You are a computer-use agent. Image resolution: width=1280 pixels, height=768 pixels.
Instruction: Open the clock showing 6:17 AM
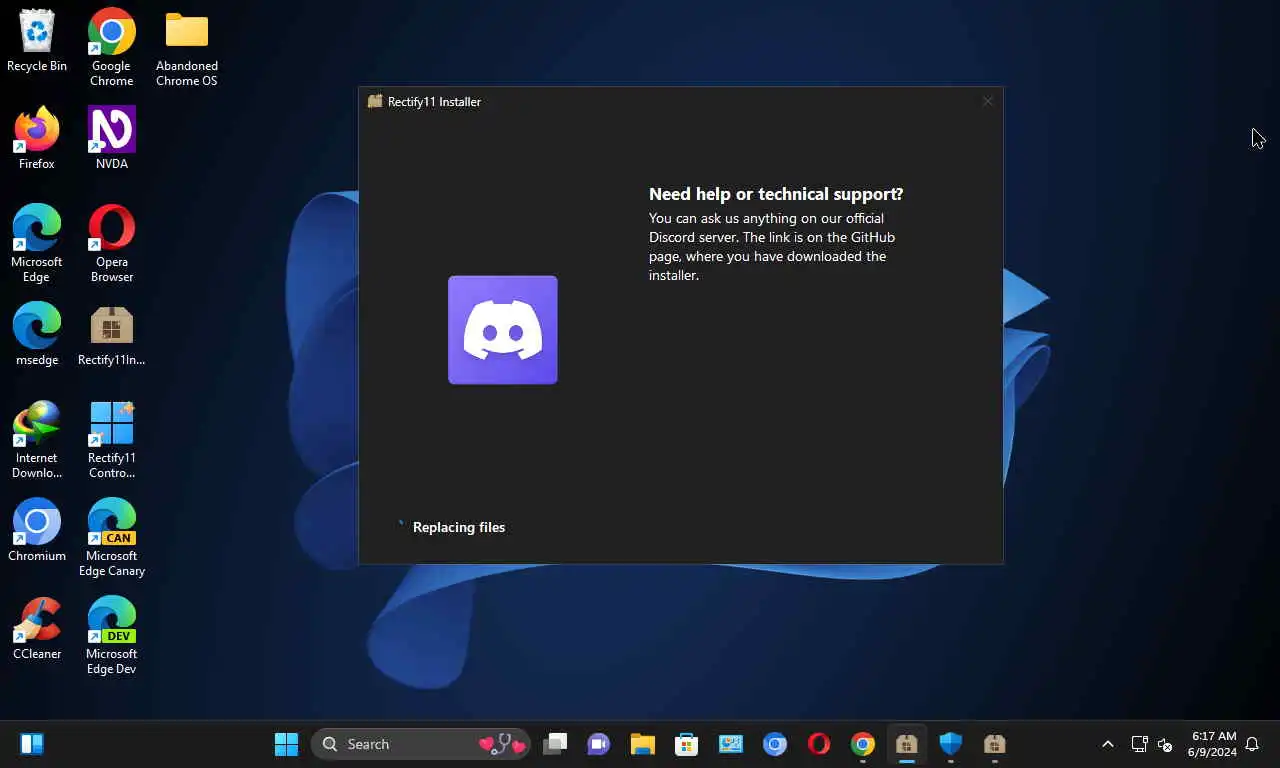point(1213,744)
